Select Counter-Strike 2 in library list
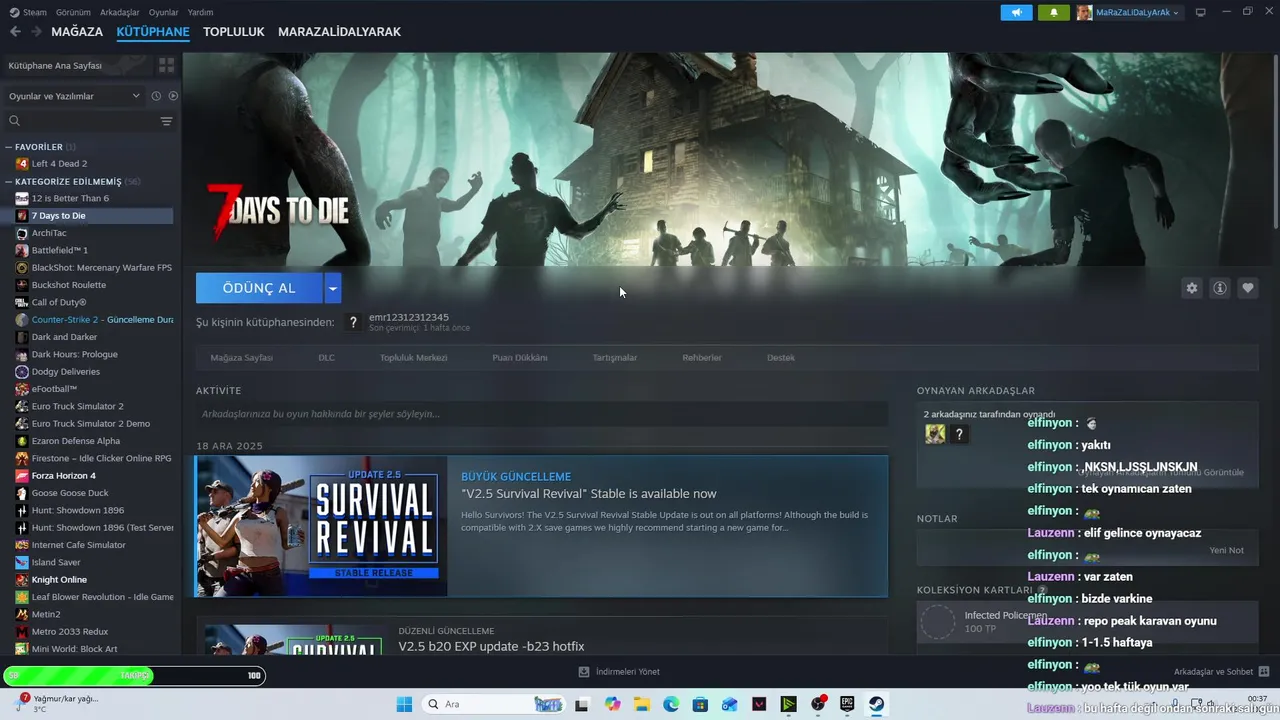The image size is (1280, 720). point(95,320)
